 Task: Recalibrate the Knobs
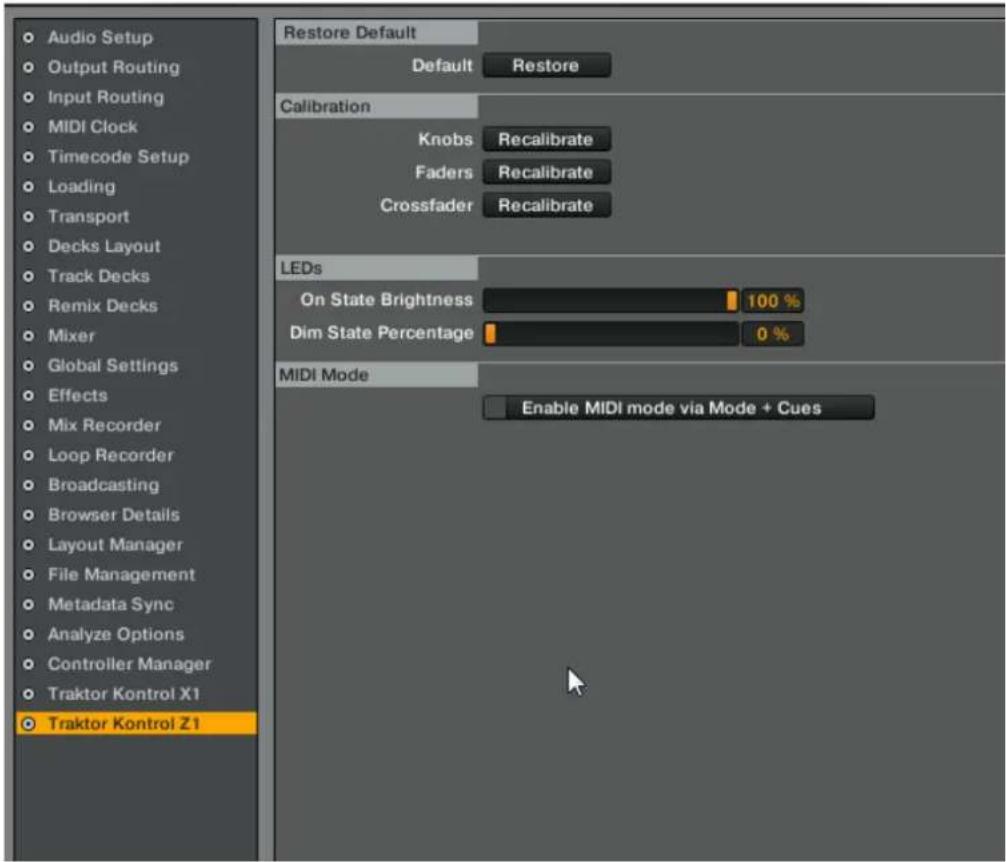coord(546,139)
